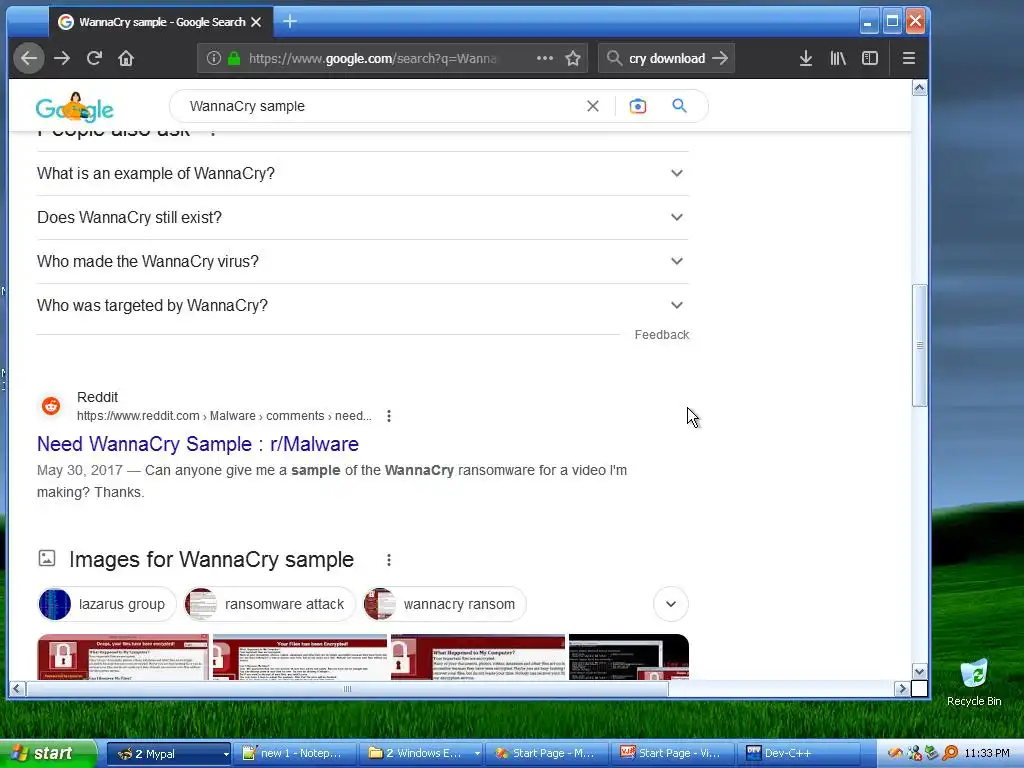Click the orange magnifier tray icon

coord(951,754)
